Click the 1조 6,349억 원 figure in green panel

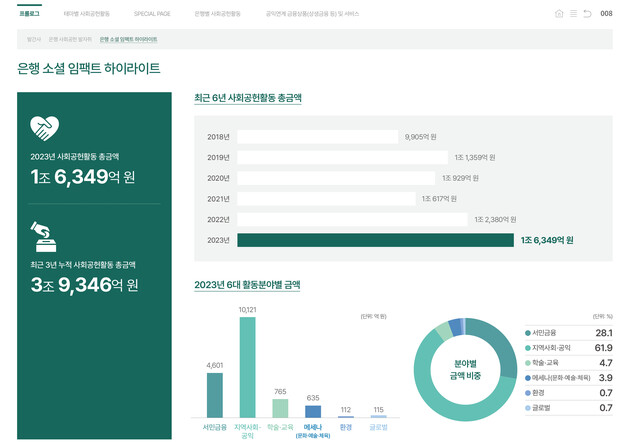click(x=83, y=177)
